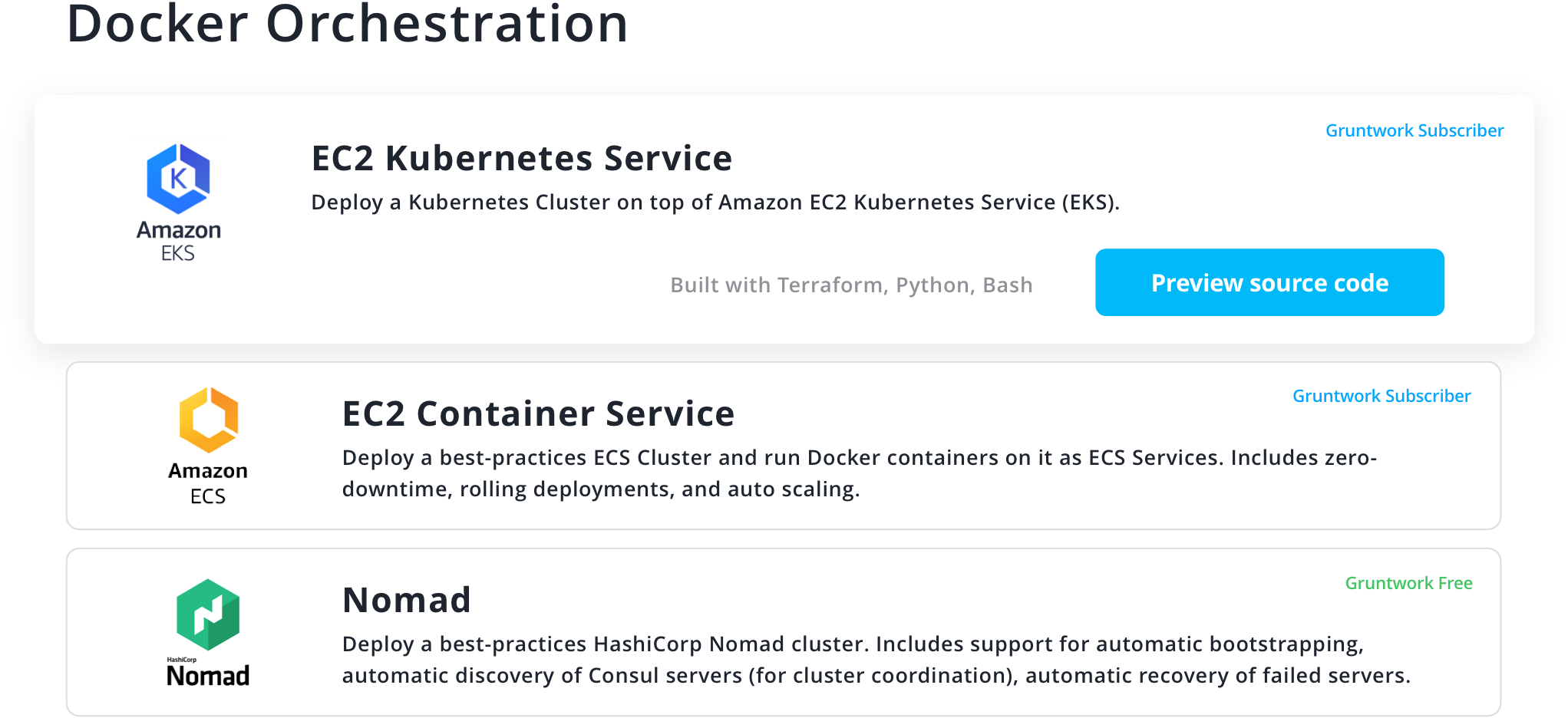Click "Built with Terraform, Python, Bash" text
Image resolution: width=1568 pixels, height=718 pixels.
(851, 285)
